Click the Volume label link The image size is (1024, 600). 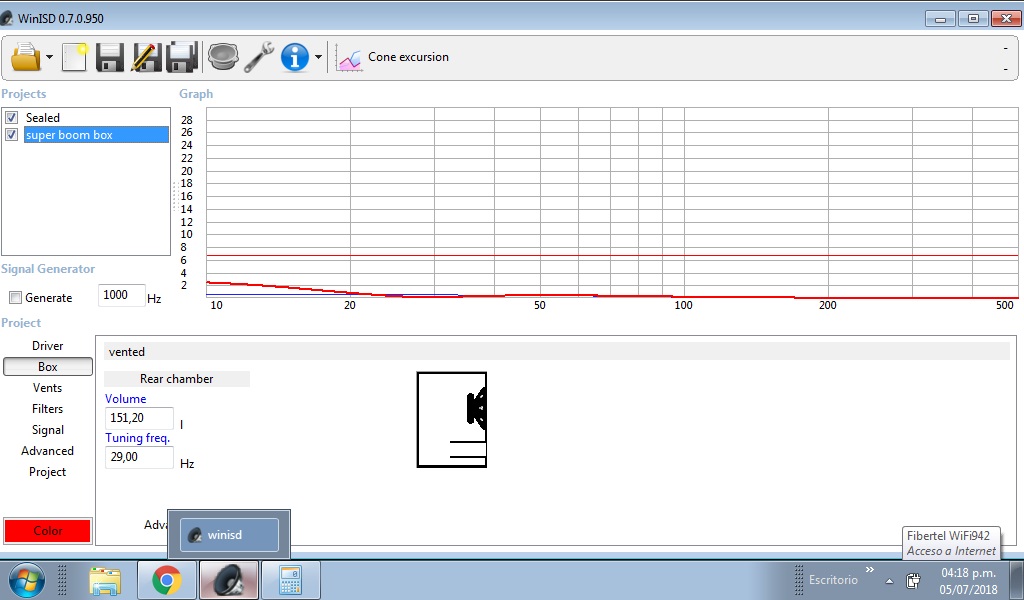click(x=125, y=399)
